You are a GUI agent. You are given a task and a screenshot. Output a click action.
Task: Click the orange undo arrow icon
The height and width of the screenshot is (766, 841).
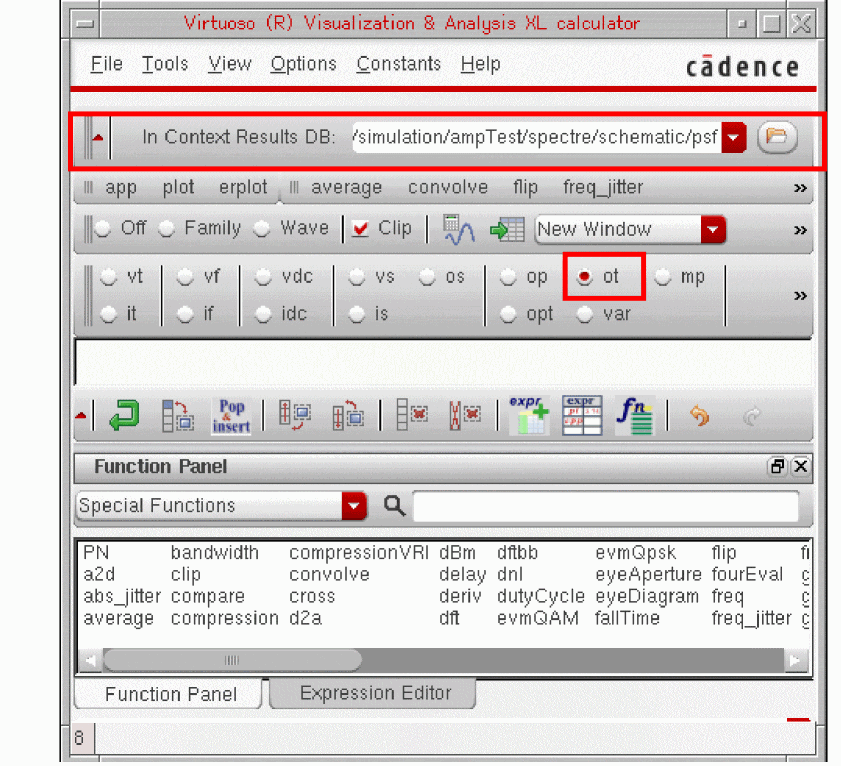pos(700,416)
